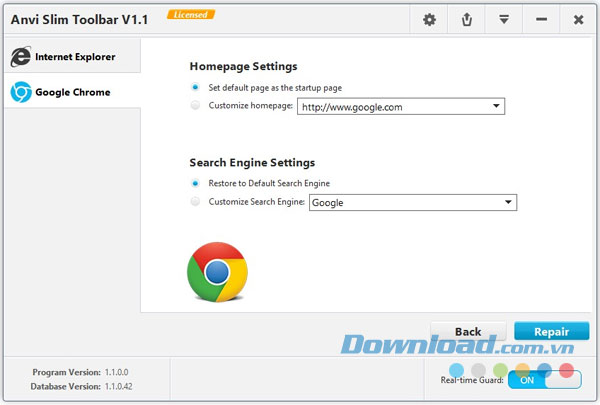The height and width of the screenshot is (405, 600).
Task: Select the Google Chrome tab label
Action: pyautogui.click(x=72, y=92)
